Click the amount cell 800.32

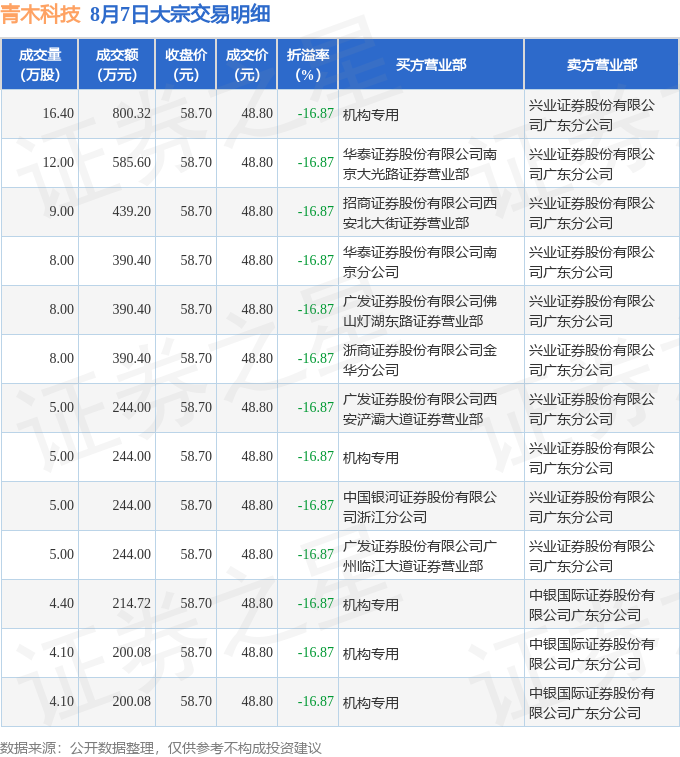pos(131,113)
